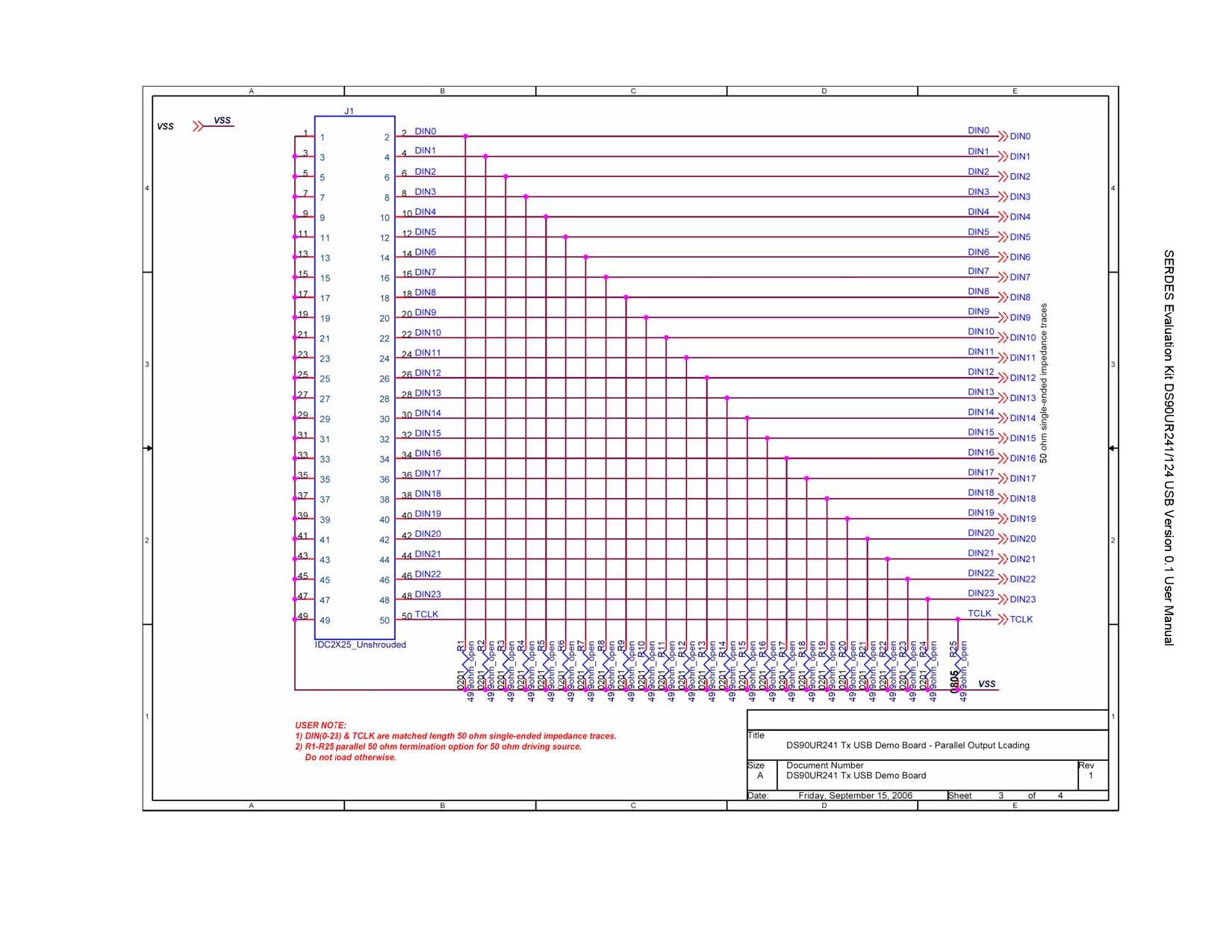The height and width of the screenshot is (952, 1232).
Task: Click the VSS net label beside R25
Action: click(x=986, y=684)
